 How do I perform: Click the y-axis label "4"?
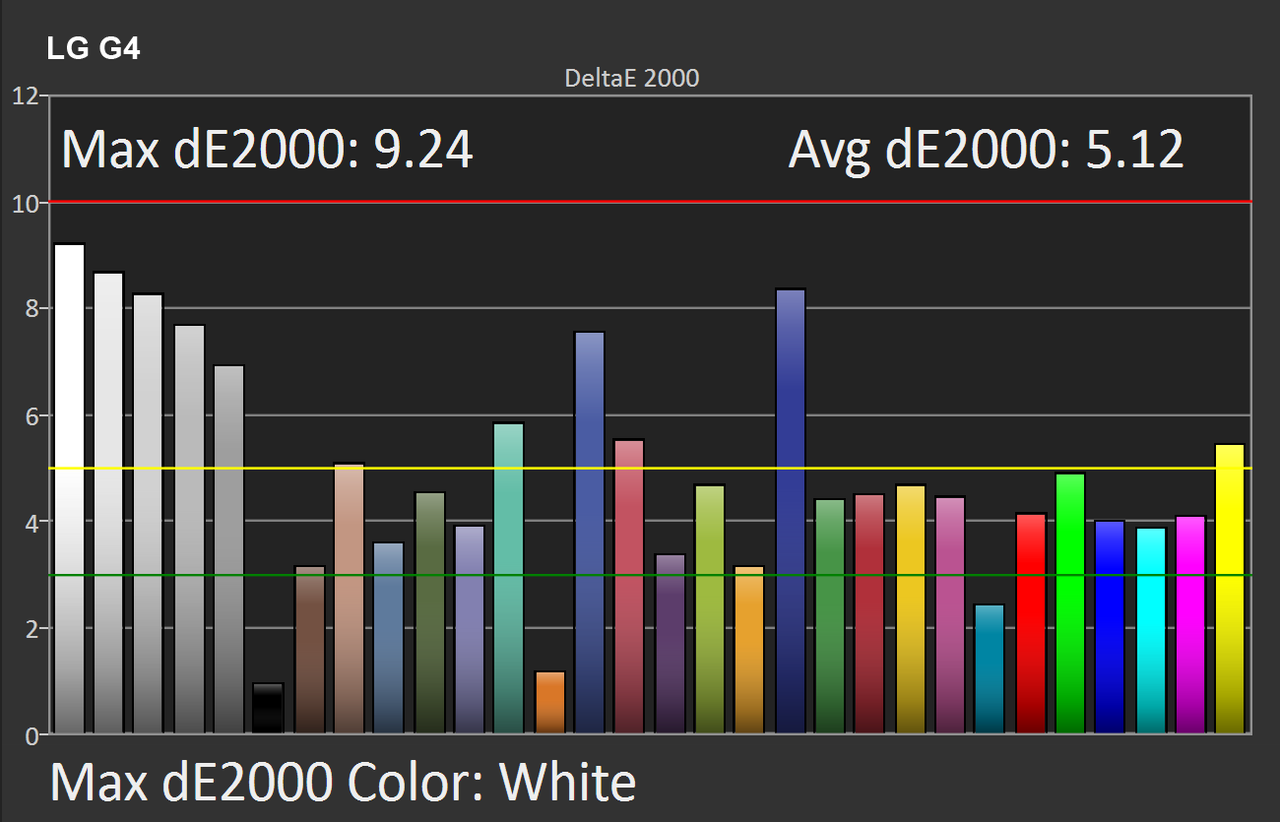tap(31, 523)
